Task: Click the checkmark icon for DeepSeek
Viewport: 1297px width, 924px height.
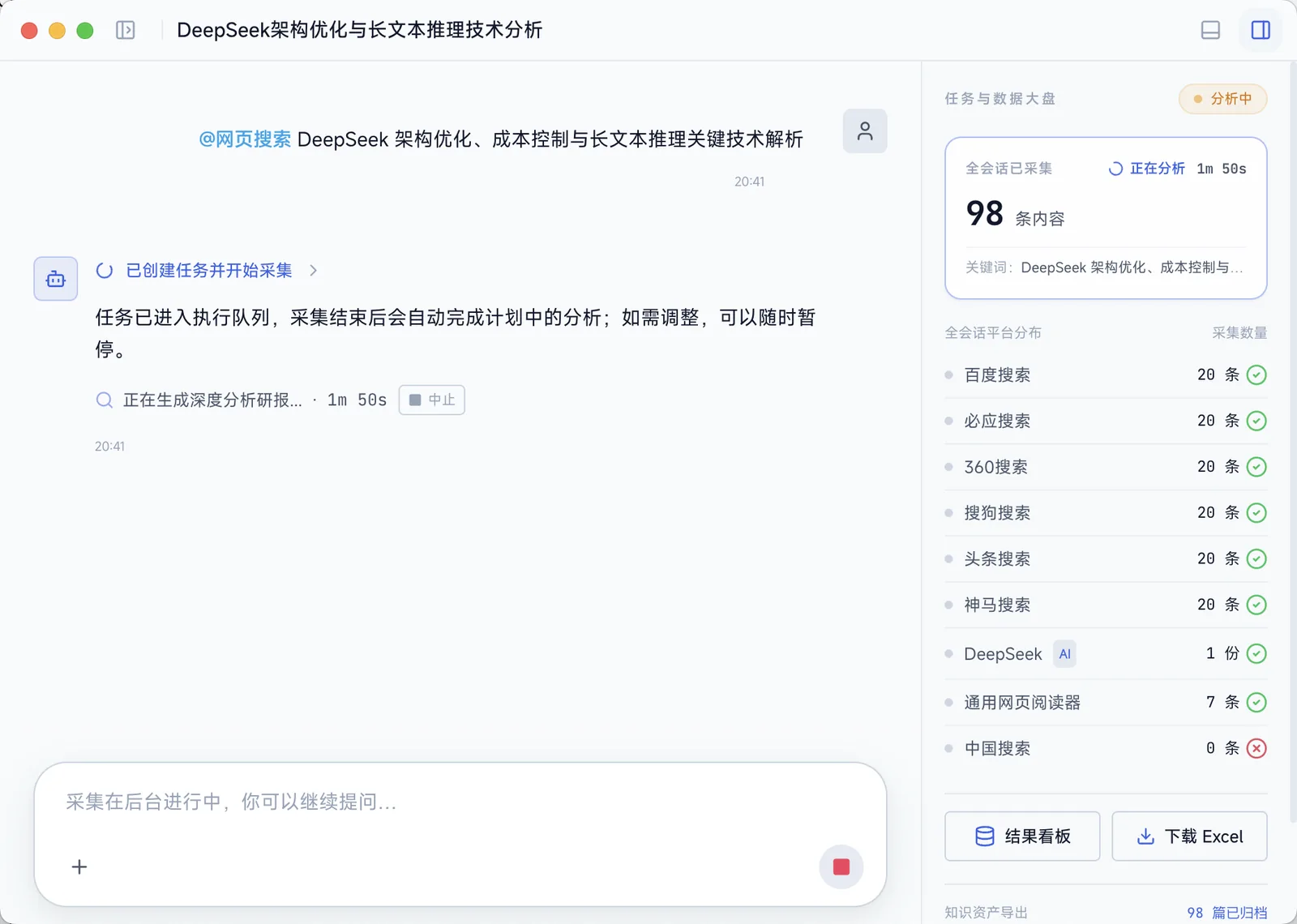Action: (x=1256, y=653)
